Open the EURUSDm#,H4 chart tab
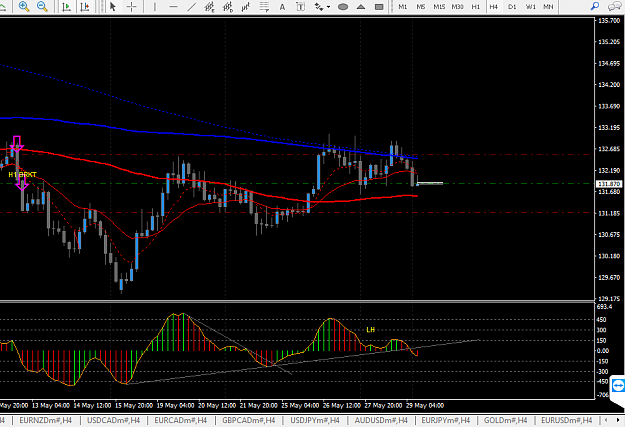 566,420
